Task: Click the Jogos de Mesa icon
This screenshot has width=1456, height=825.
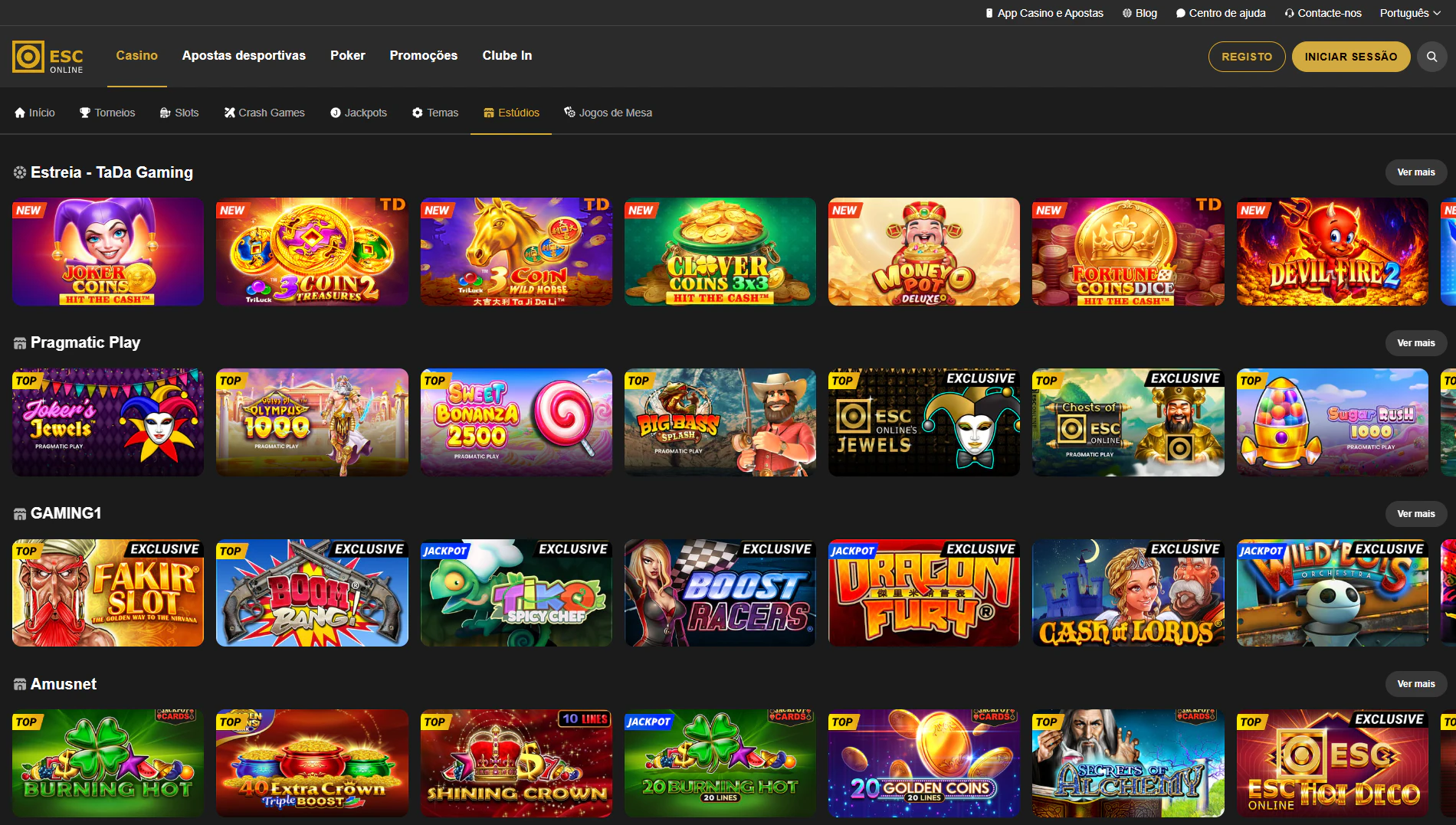Action: [x=569, y=113]
